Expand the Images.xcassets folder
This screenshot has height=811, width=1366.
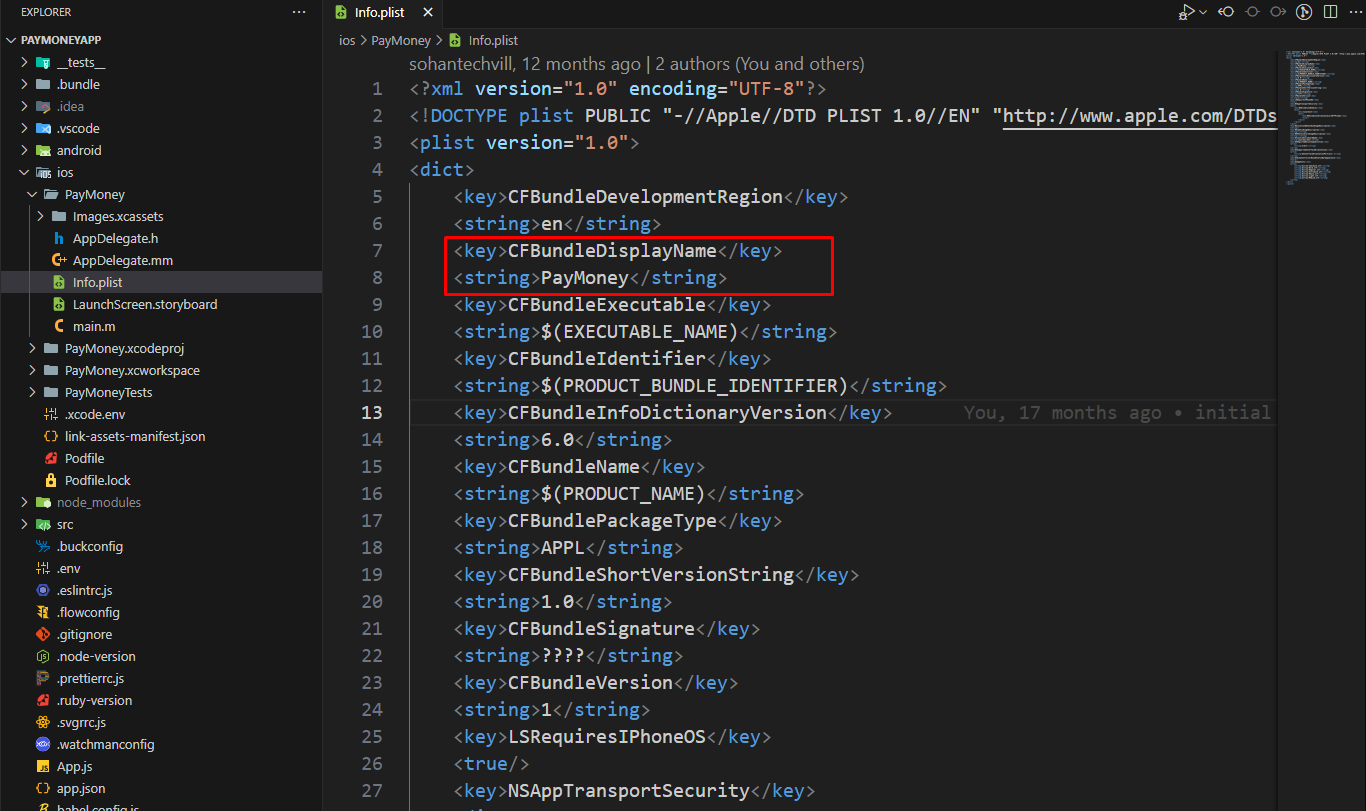tap(40, 216)
